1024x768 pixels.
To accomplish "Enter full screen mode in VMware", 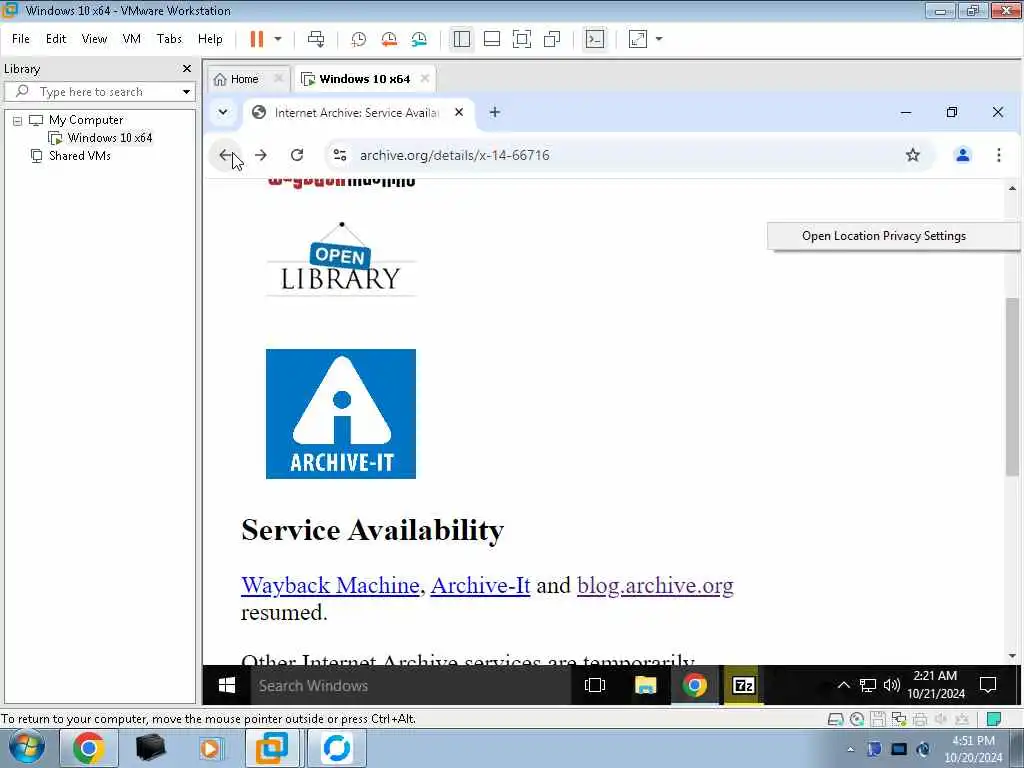I will (522, 39).
